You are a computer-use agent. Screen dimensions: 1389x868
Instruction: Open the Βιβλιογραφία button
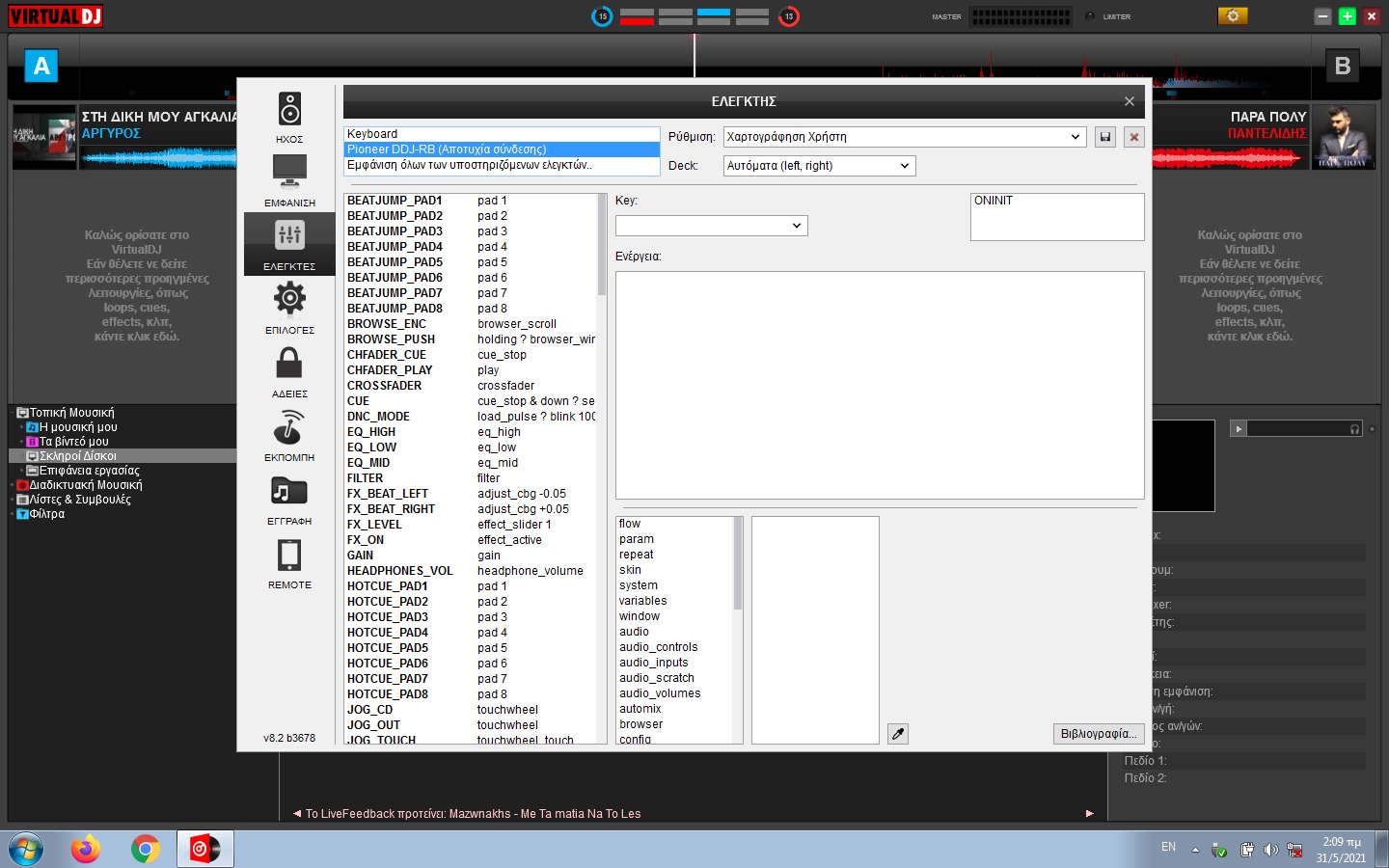pyautogui.click(x=1099, y=734)
